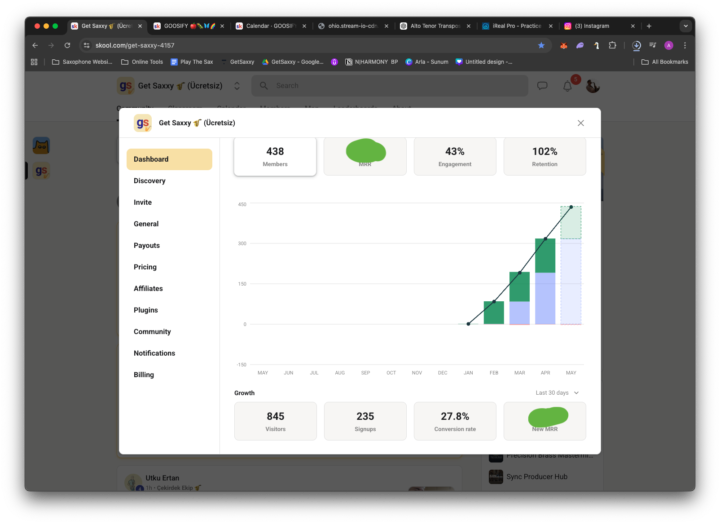Open the Aria - Sunum bookmark
The height and width of the screenshot is (524, 720).
click(427, 62)
